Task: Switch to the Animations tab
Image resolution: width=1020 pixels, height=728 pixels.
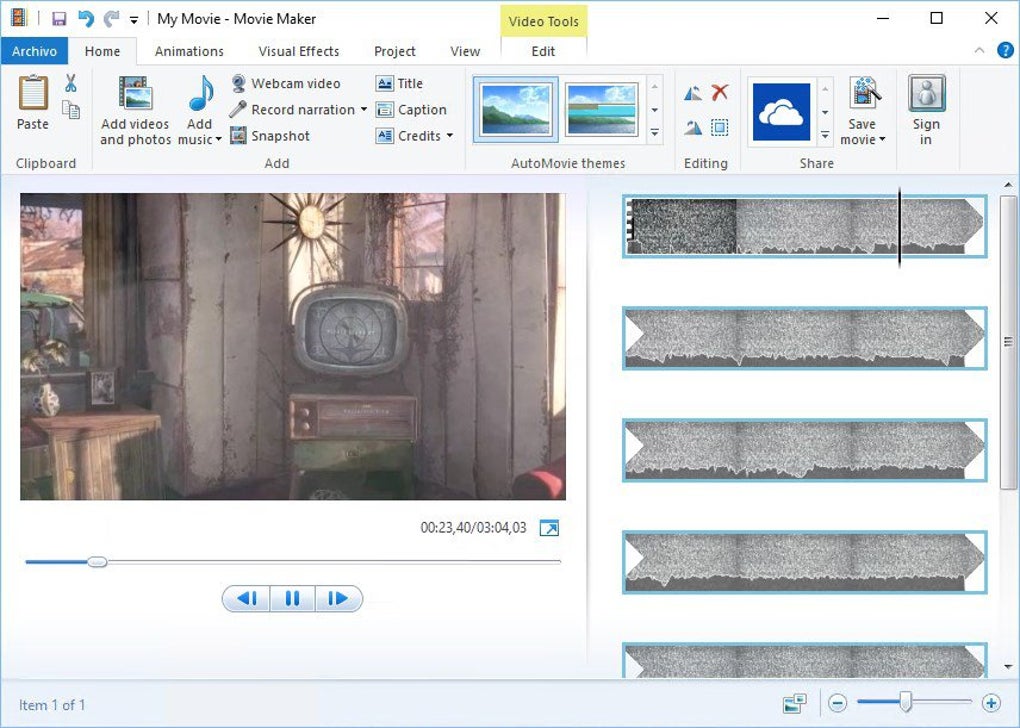Action: coord(189,51)
